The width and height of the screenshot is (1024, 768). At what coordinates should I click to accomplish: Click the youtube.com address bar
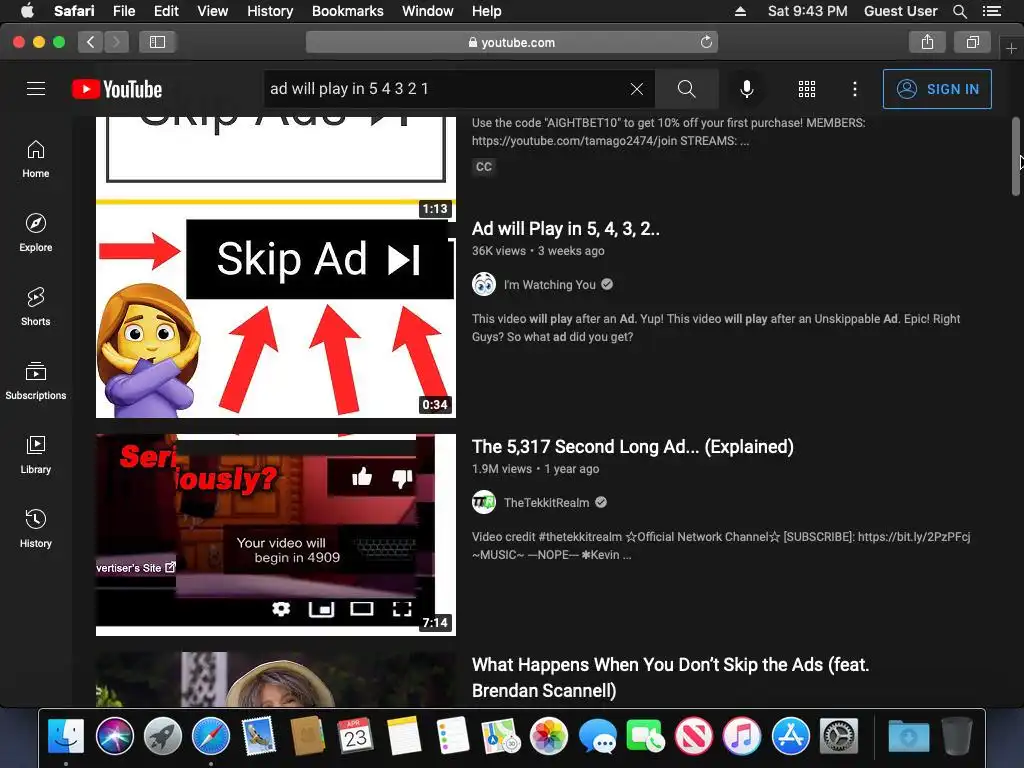[x=512, y=42]
